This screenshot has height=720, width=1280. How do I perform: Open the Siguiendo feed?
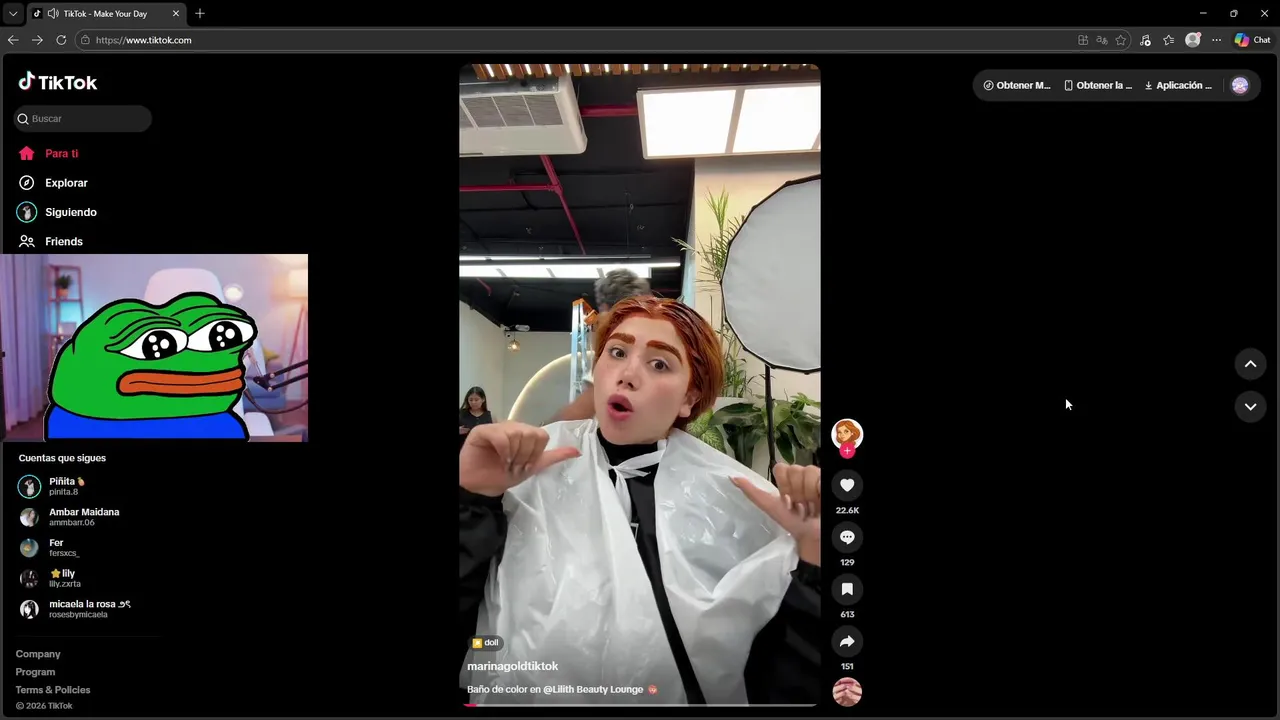coord(57,212)
